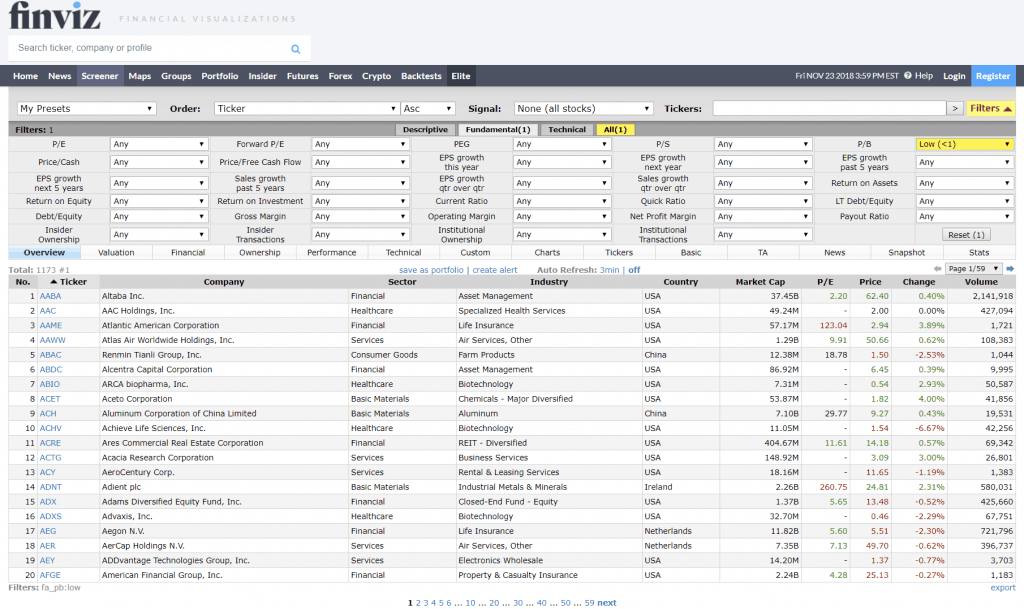Open the Gross Margin filter dropdown
The width and height of the screenshot is (1024, 609).
point(360,217)
